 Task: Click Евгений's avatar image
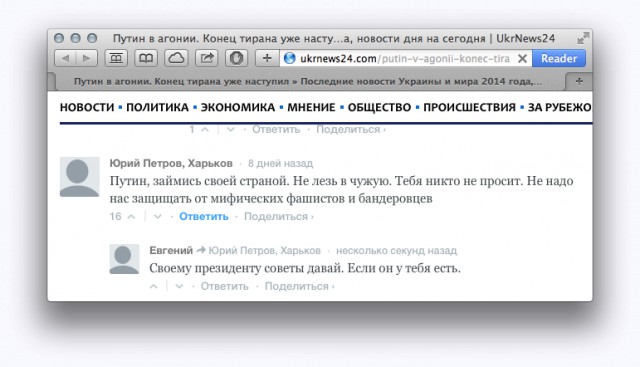coord(124,259)
